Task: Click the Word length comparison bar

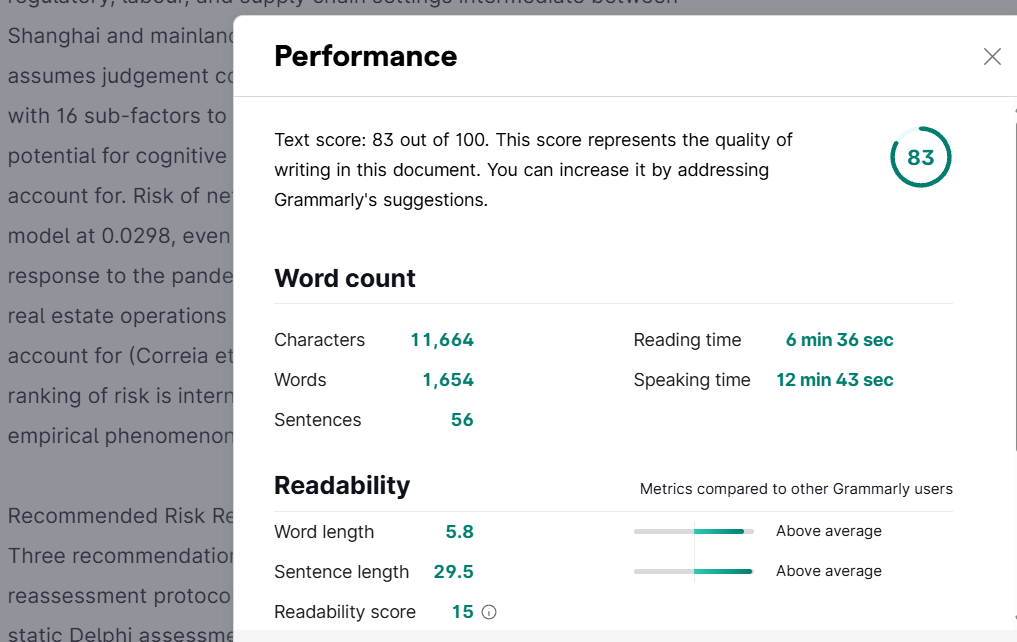Action: point(693,531)
